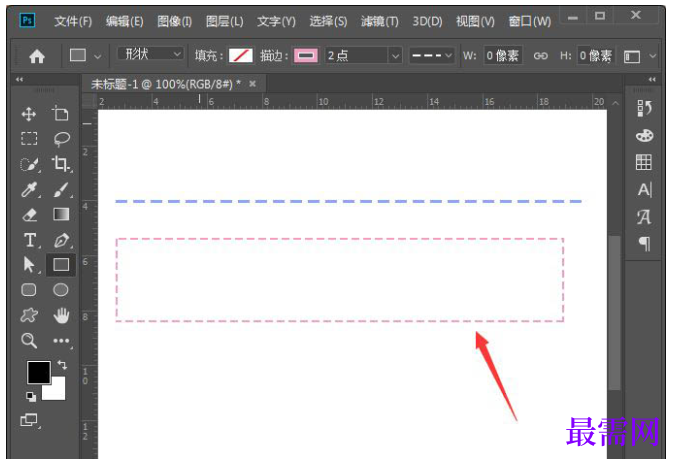Open the 文件(F) menu
678x463 pixels.
tap(73, 21)
